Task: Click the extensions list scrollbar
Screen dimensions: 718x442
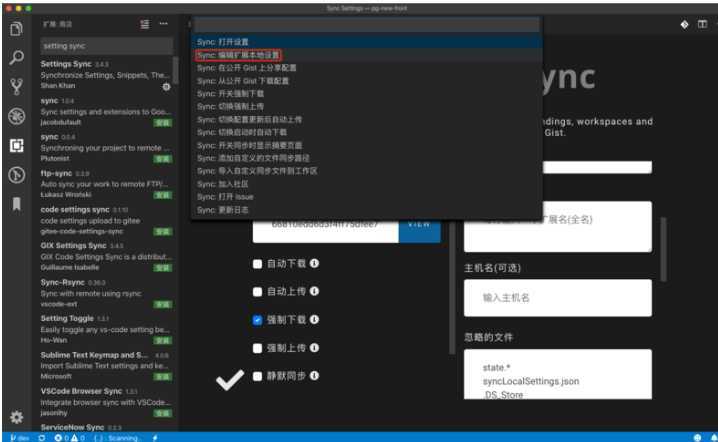Action: tap(175, 69)
